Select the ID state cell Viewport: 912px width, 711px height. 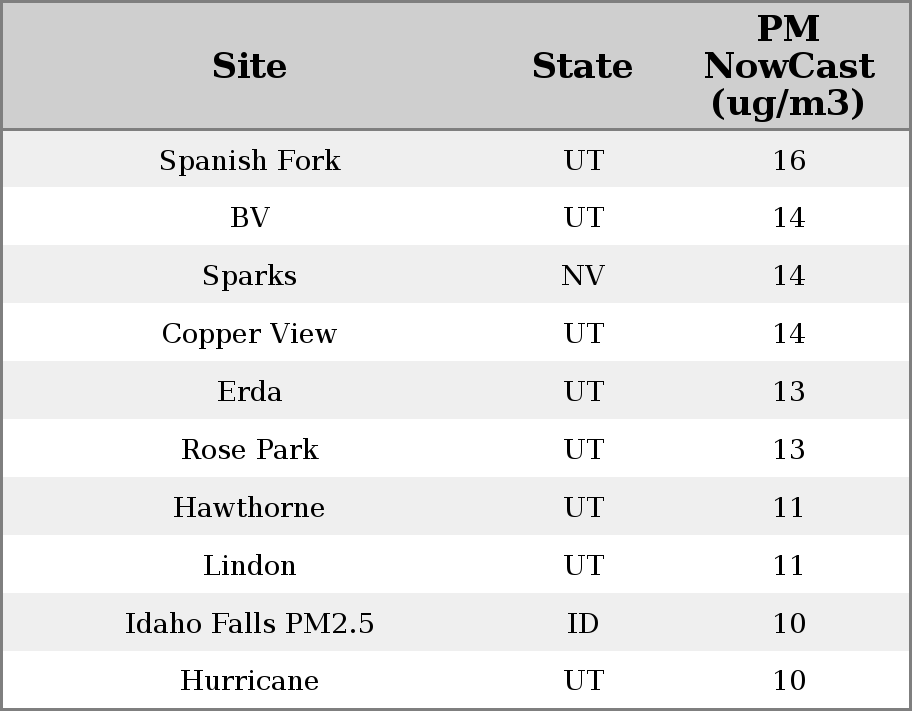point(583,624)
